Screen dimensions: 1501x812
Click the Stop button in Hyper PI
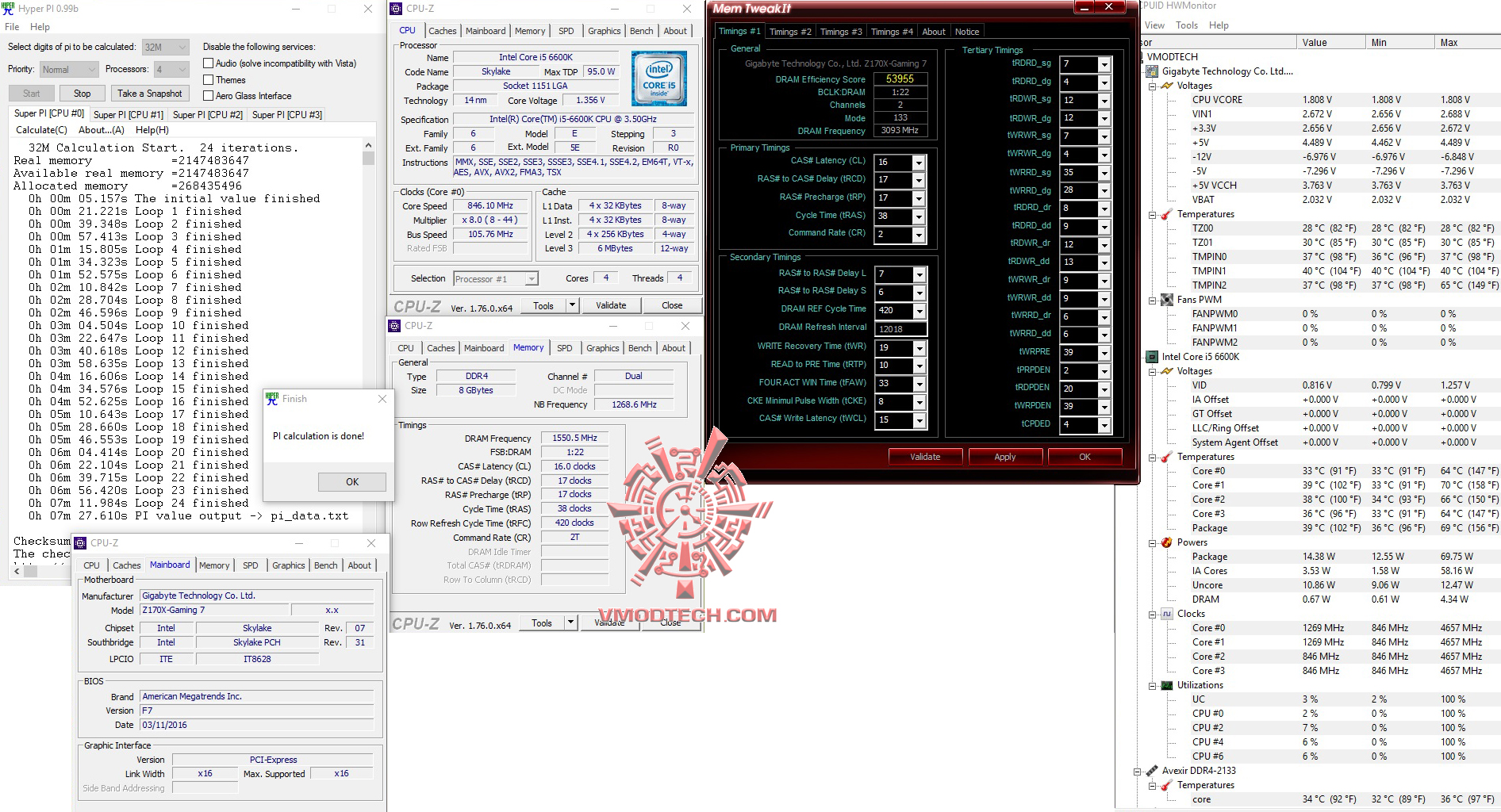pyautogui.click(x=83, y=94)
